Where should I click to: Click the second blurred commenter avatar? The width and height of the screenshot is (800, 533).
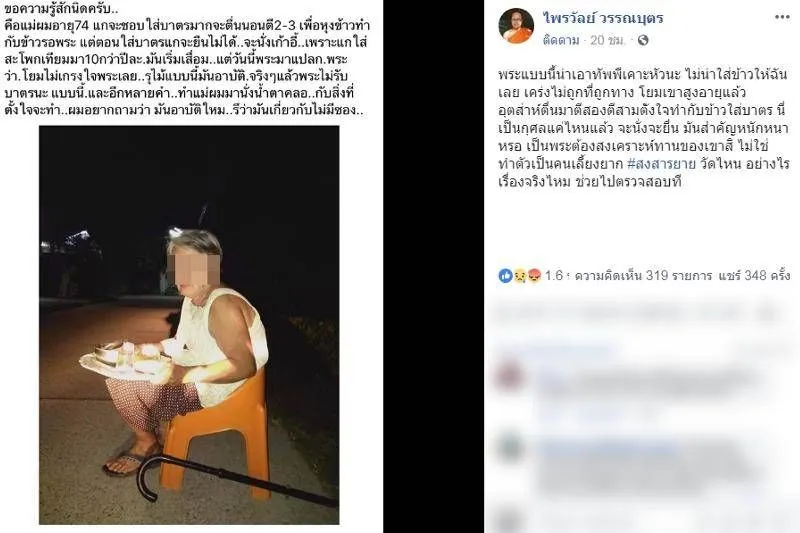(509, 449)
